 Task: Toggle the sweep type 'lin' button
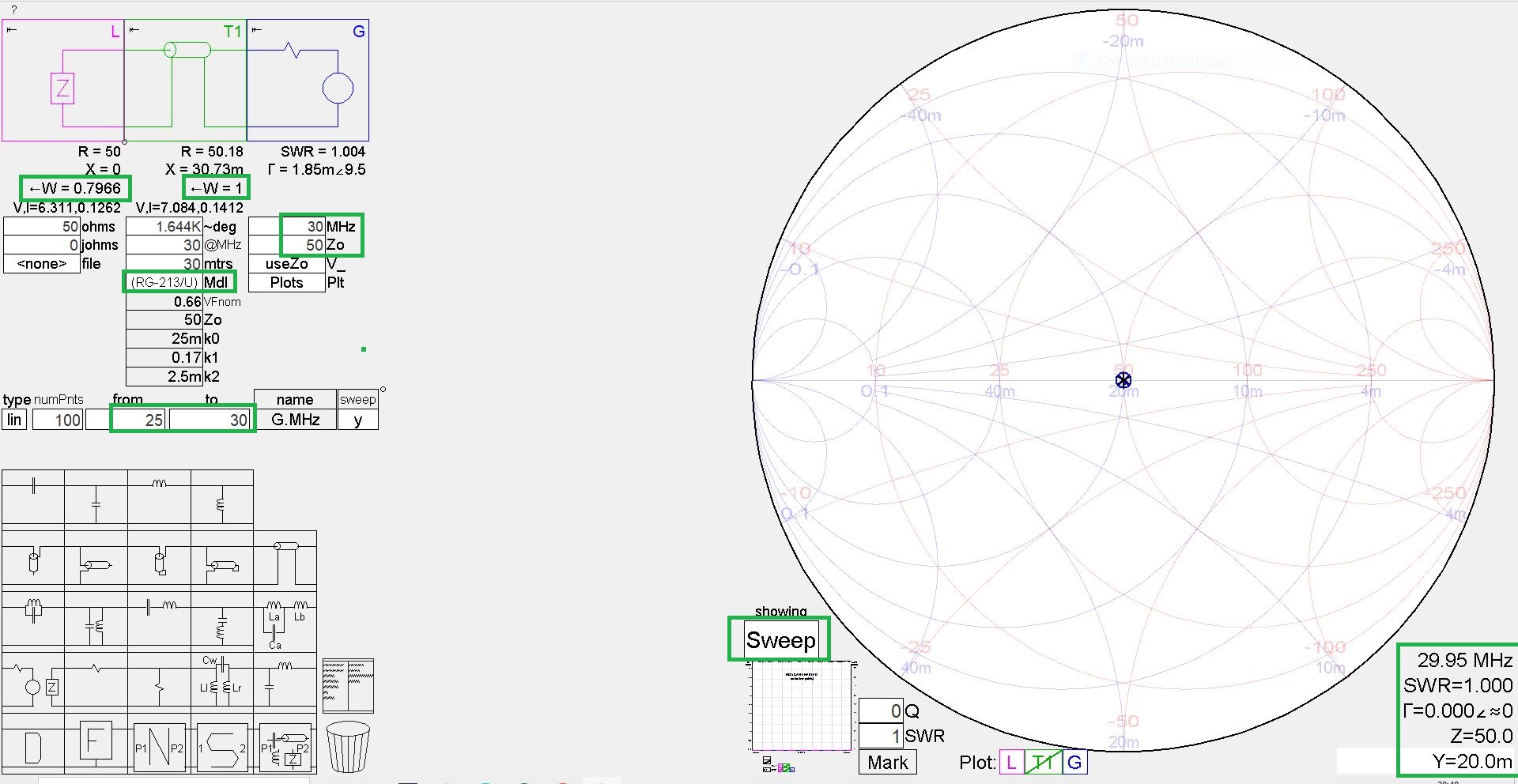(x=14, y=420)
